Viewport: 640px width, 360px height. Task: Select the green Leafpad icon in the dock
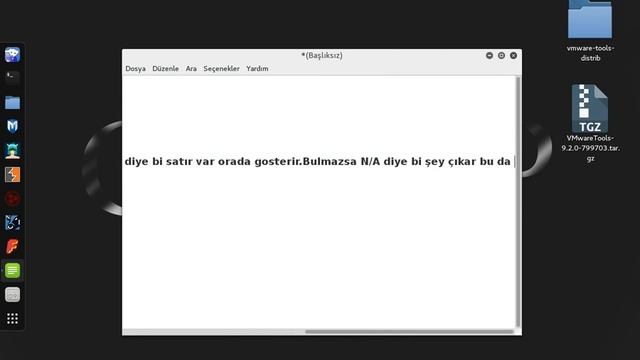(12, 271)
